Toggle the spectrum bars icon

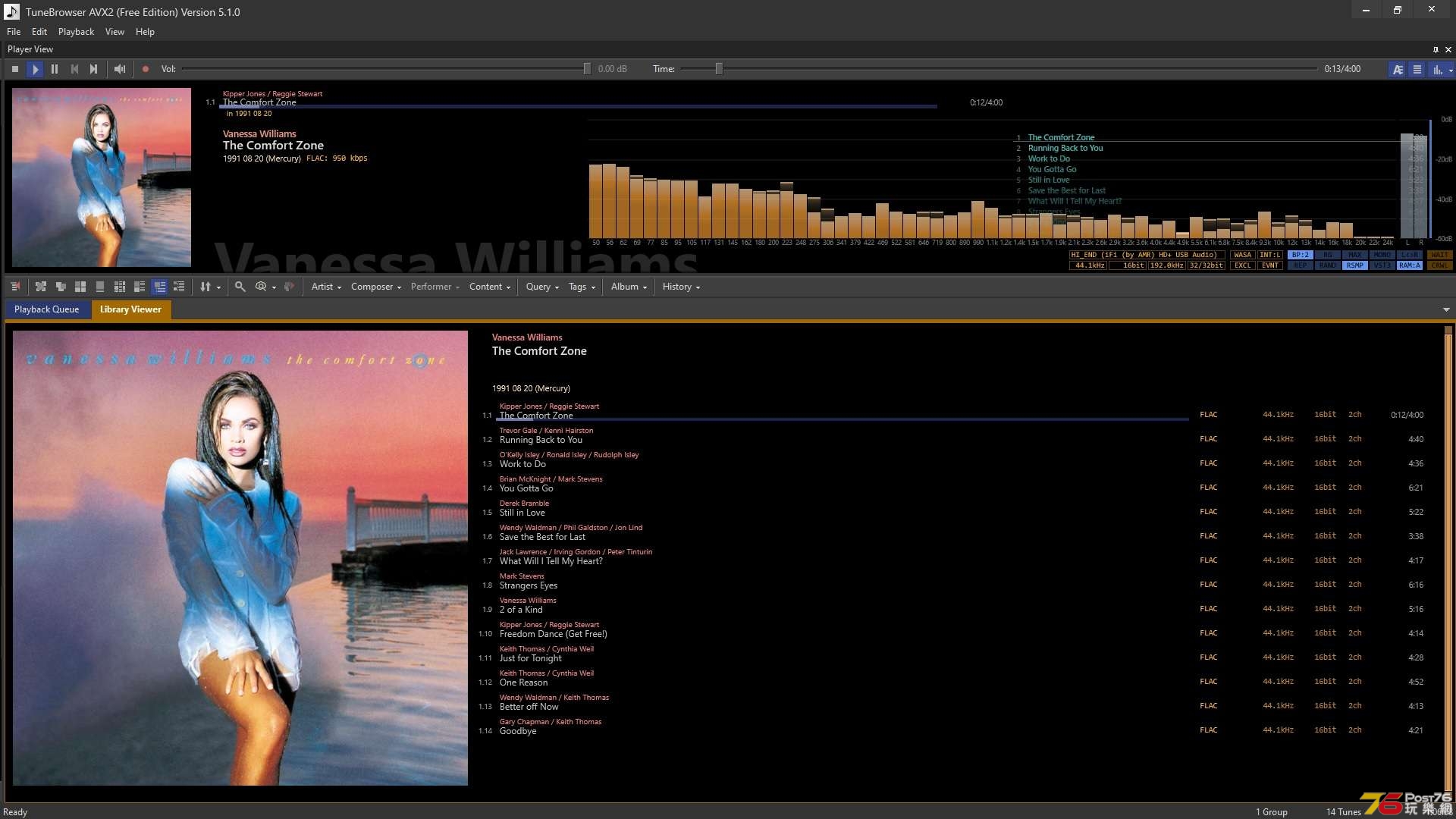[1436, 69]
